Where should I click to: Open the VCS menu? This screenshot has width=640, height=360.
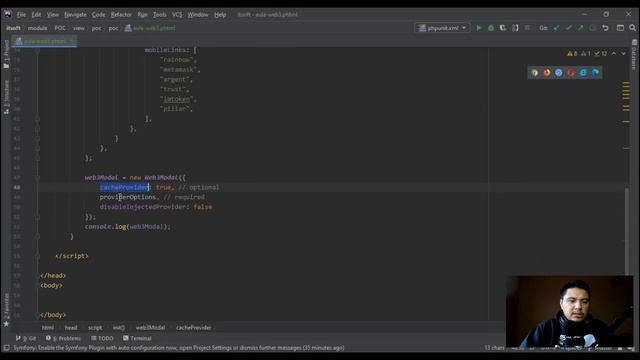point(177,15)
